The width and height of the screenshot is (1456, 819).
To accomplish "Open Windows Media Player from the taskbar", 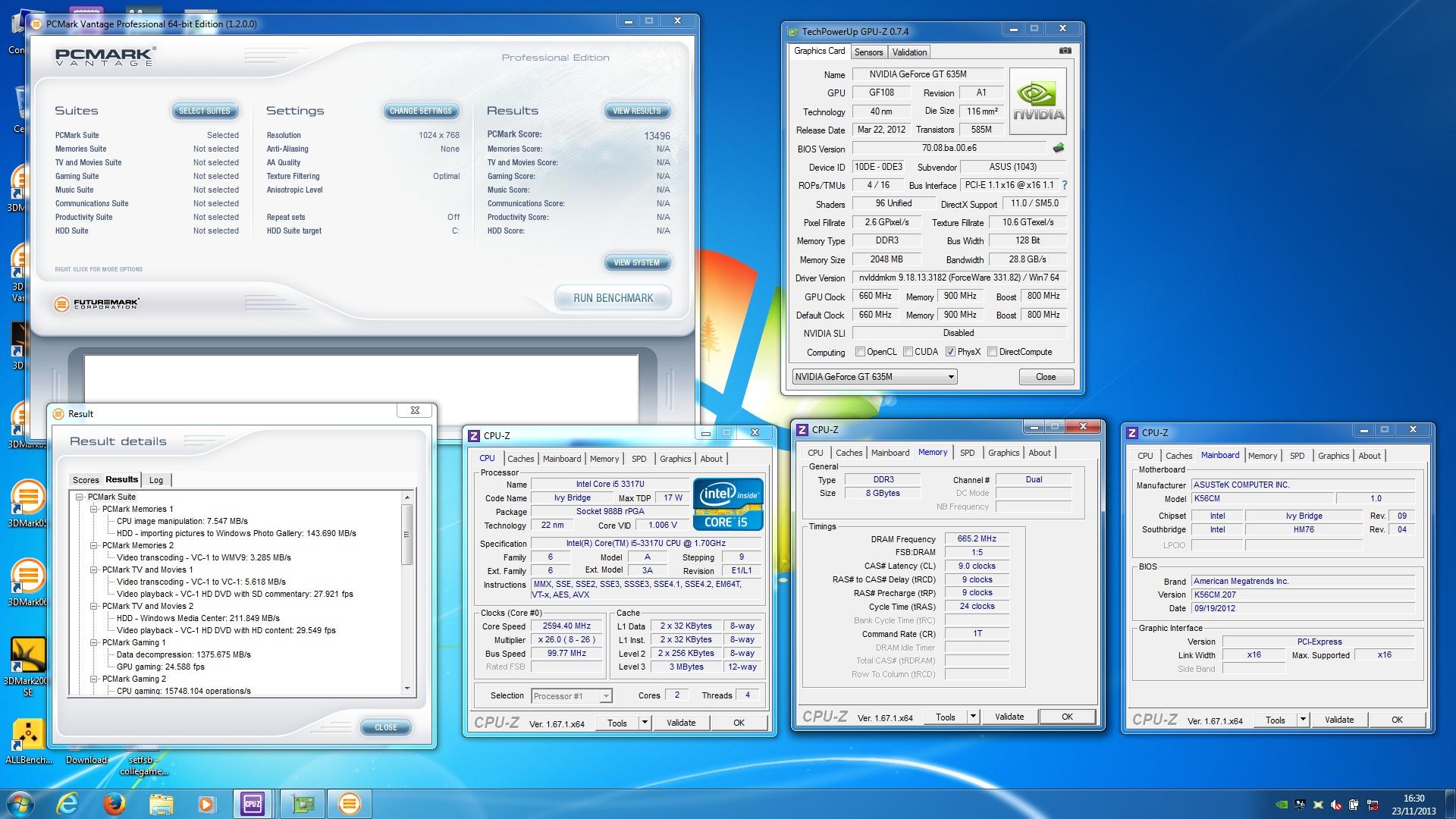I will coord(206,803).
